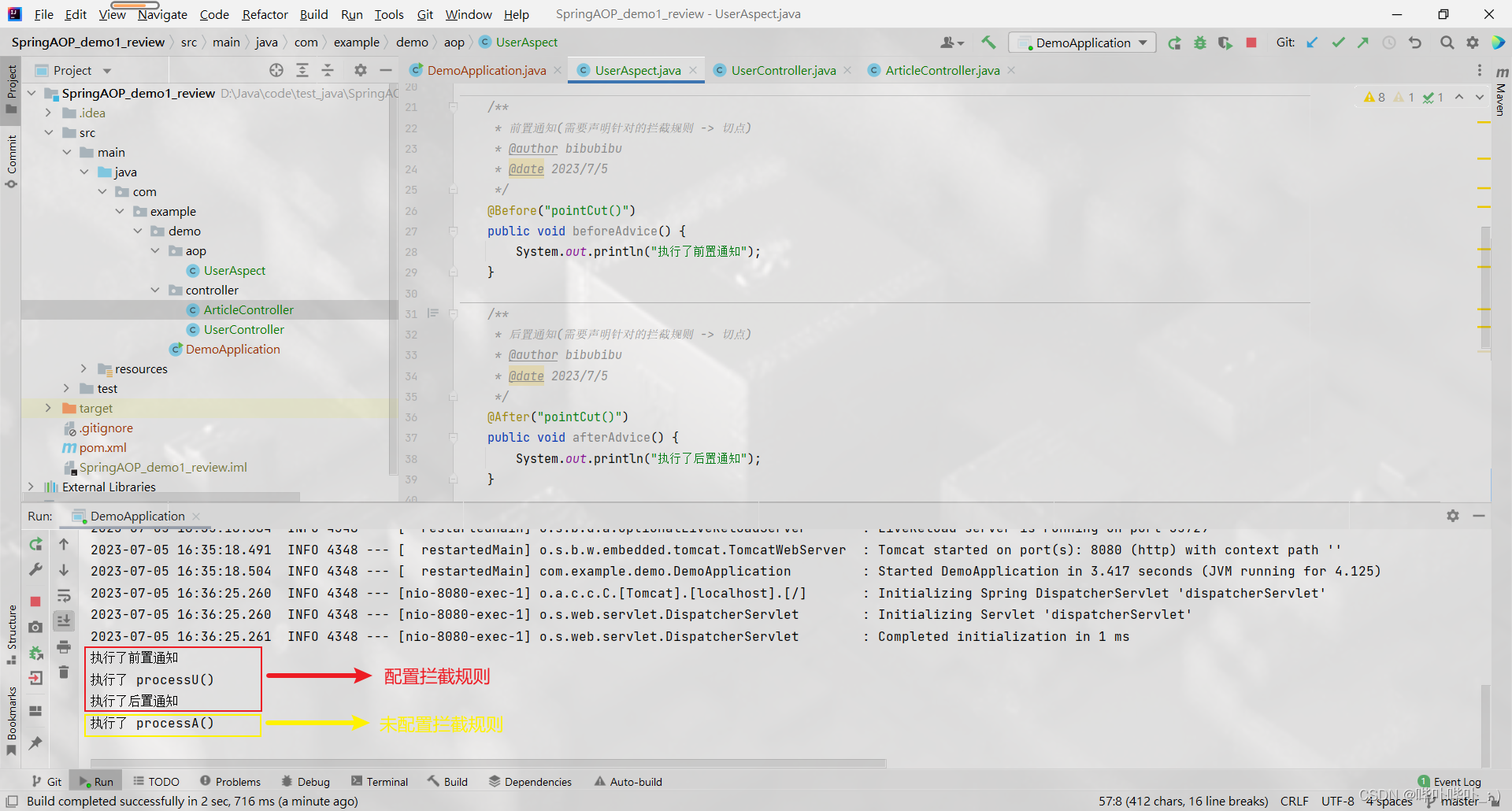
Task: Switch to UserController.java editor tab
Action: (783, 70)
